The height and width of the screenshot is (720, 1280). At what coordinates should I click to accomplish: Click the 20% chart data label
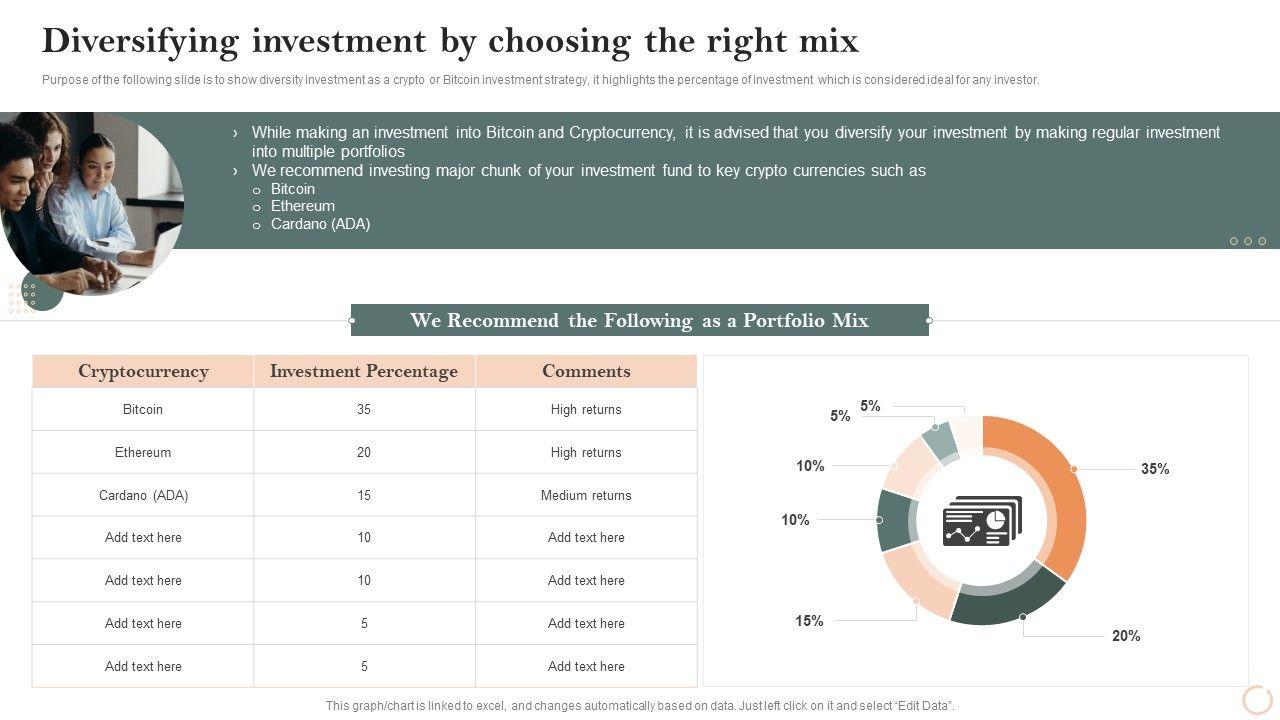click(x=1126, y=636)
